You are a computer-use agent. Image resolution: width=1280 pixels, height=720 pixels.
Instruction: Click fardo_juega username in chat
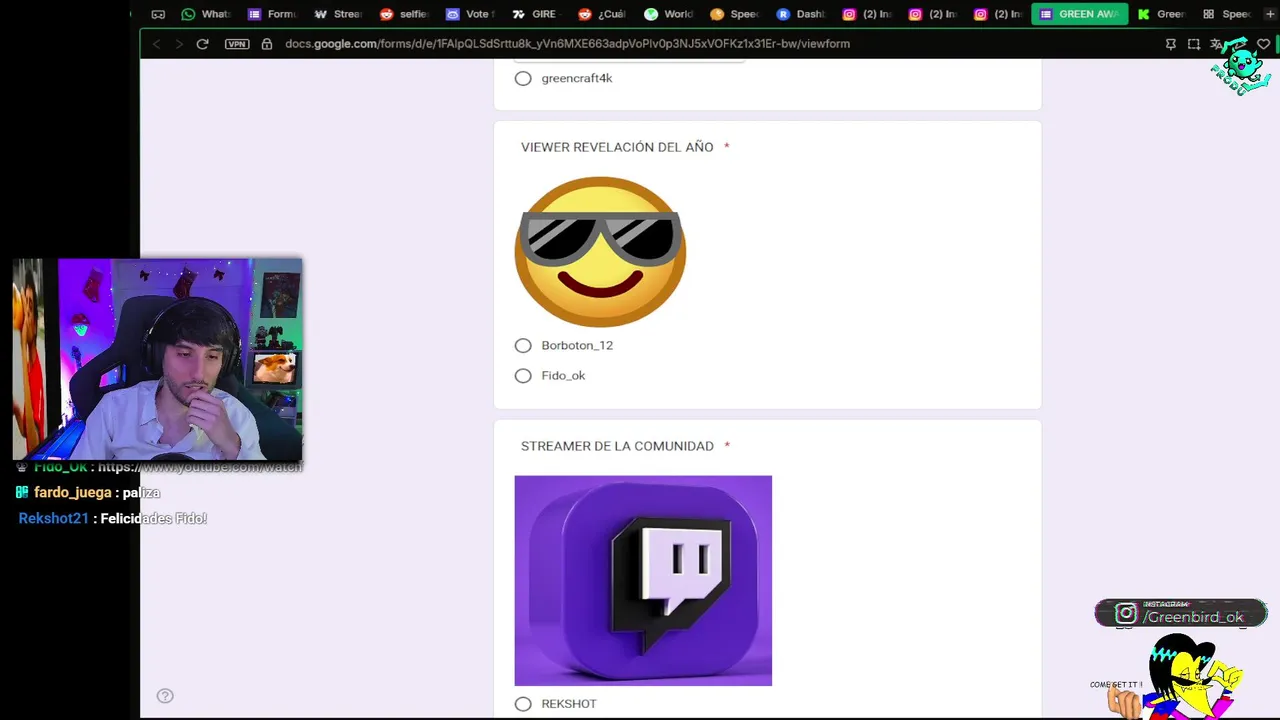pyautogui.click(x=73, y=493)
